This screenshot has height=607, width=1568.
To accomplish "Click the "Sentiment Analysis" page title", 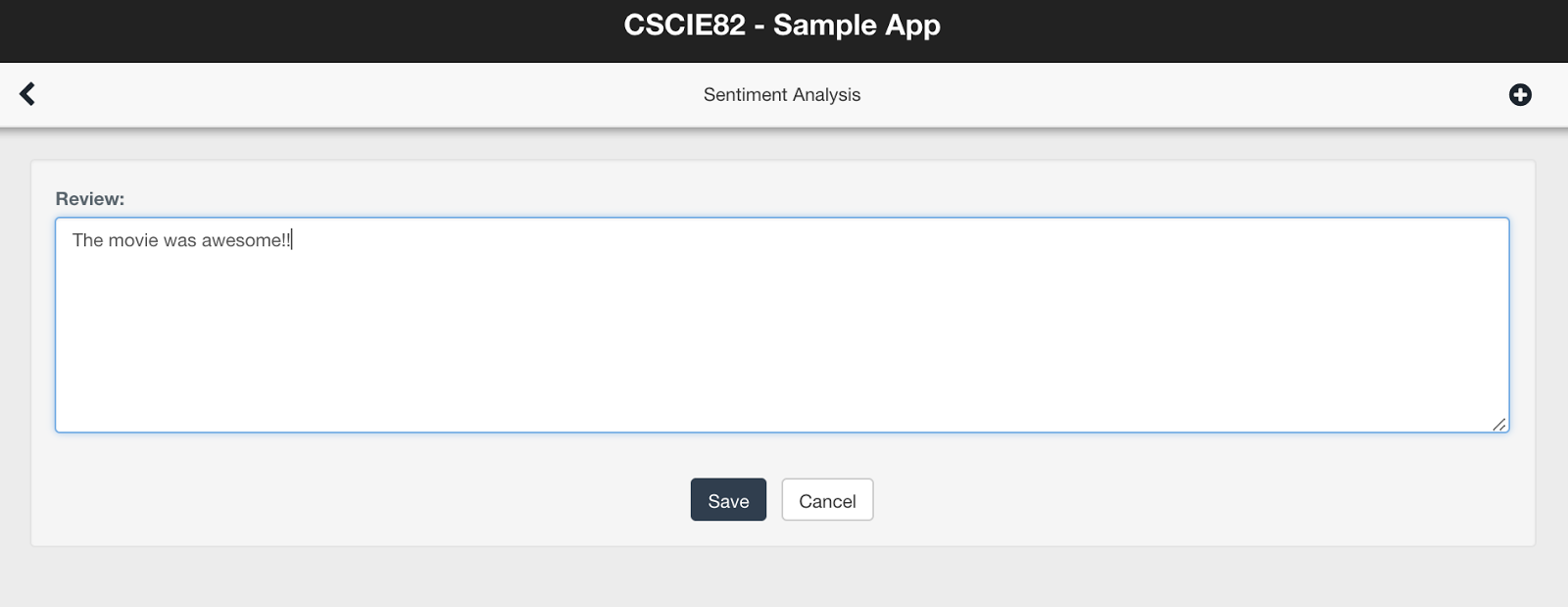I will (x=782, y=95).
